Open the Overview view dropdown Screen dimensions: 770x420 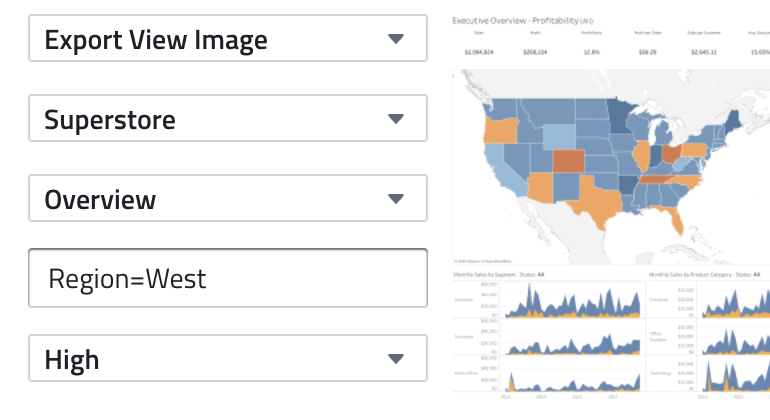228,199
